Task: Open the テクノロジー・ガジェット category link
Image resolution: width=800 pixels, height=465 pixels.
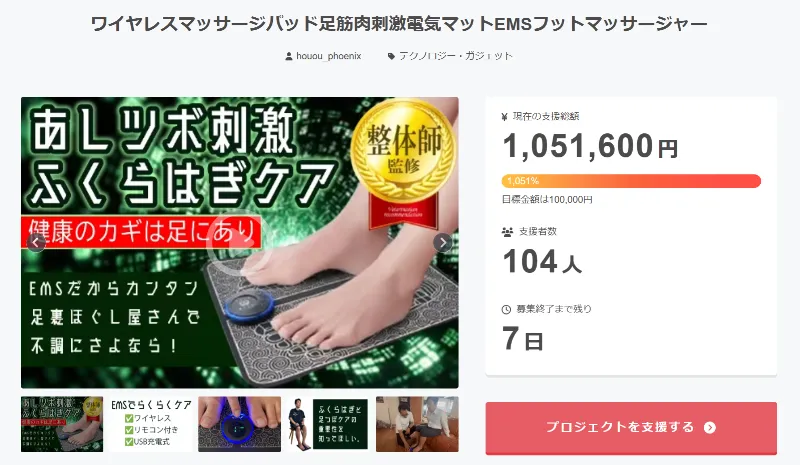Action: [x=456, y=56]
